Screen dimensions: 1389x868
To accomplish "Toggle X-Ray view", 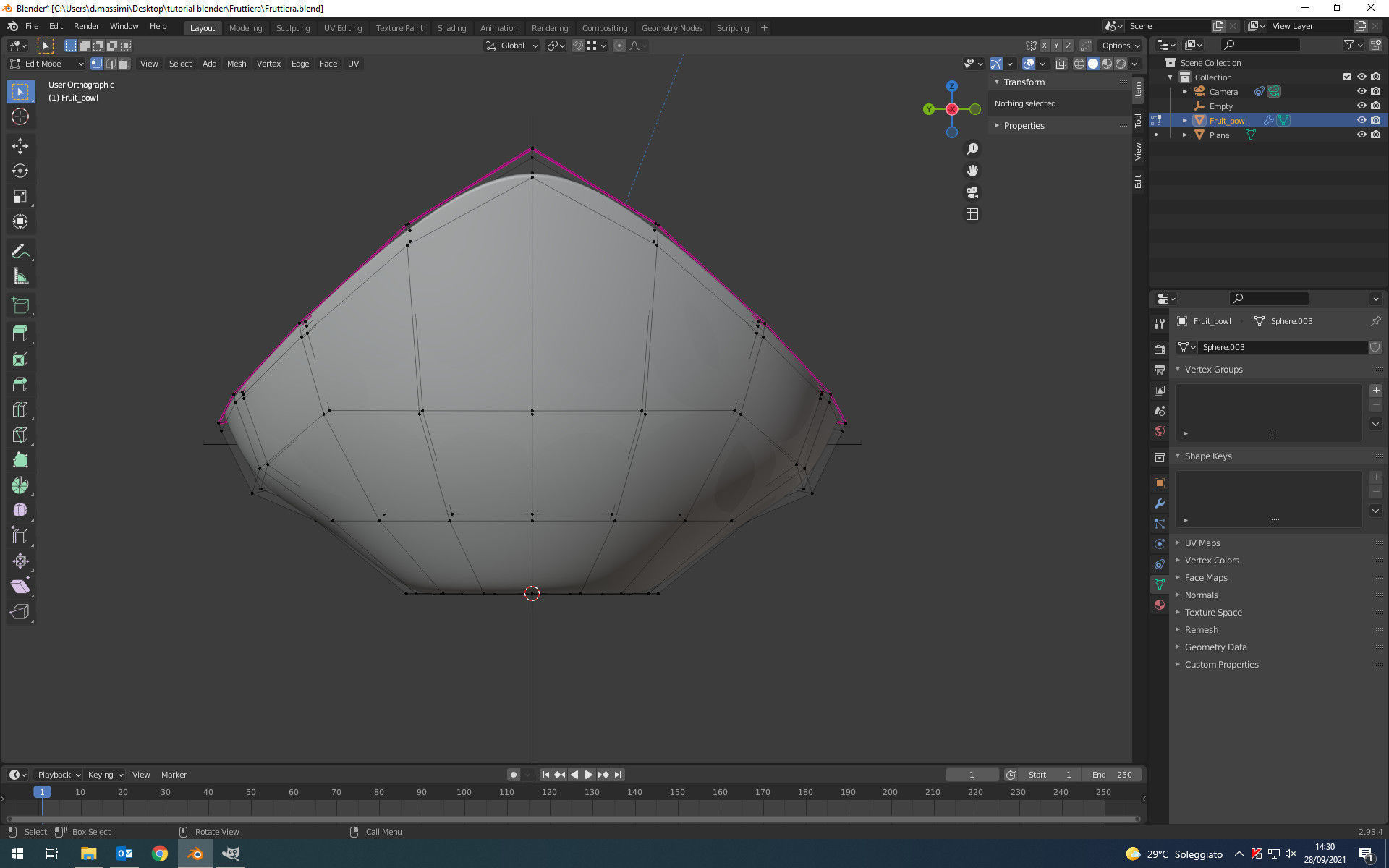I will coord(1061,64).
